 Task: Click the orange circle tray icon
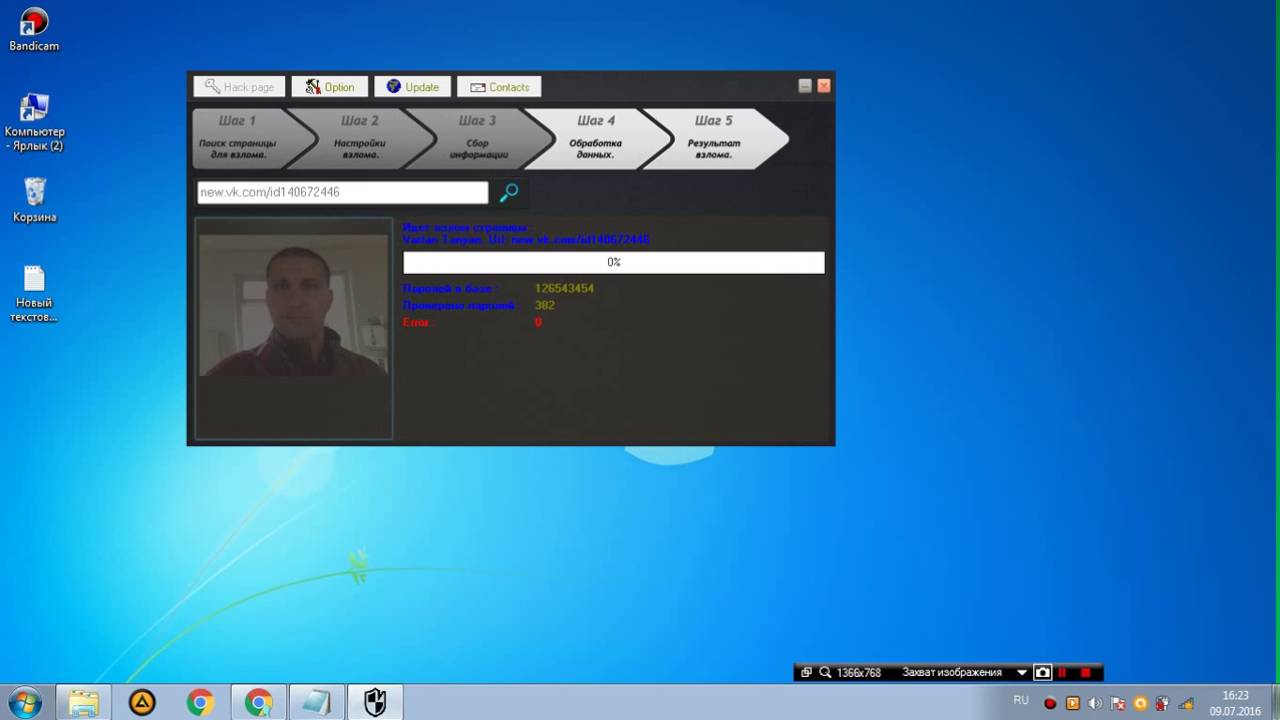[1141, 703]
